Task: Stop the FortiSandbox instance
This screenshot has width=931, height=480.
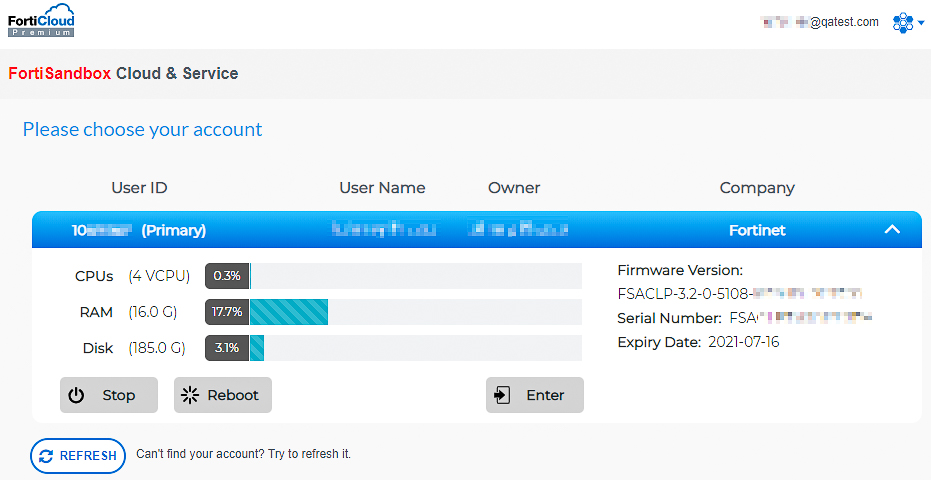Action: 109,395
